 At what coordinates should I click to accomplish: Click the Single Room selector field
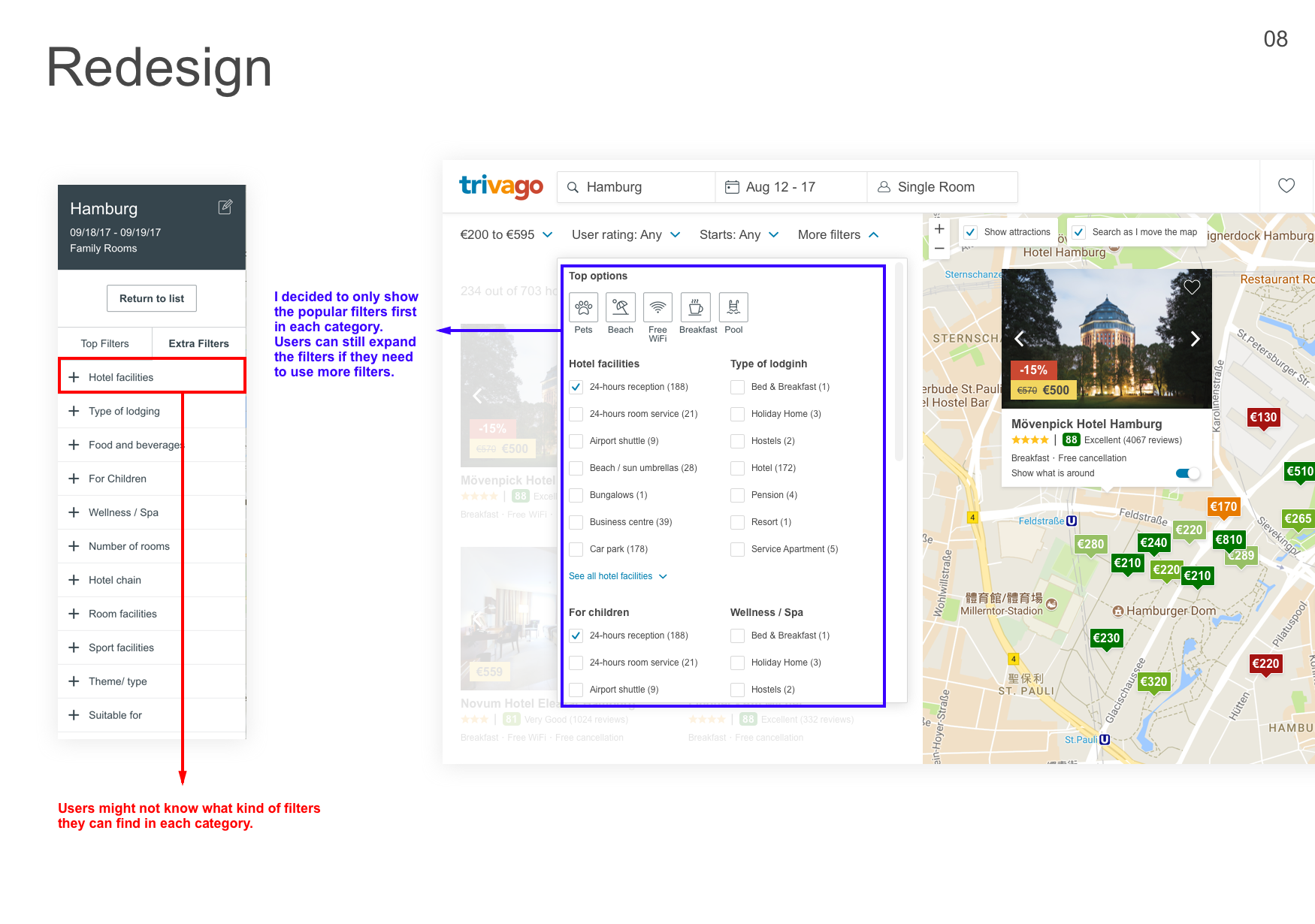click(942, 187)
